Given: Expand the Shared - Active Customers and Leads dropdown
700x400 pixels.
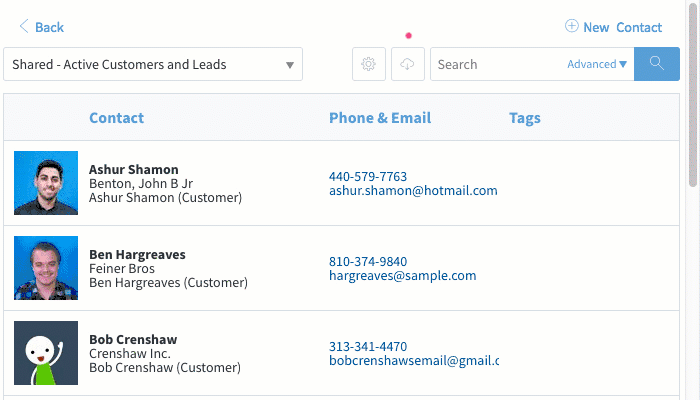Looking at the screenshot, I should click(153, 64).
